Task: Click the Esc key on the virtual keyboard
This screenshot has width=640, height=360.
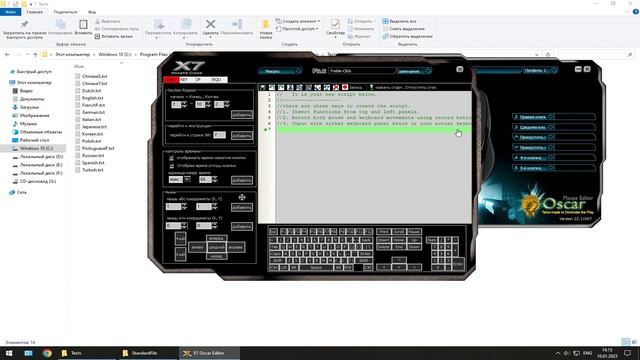Action: click(x=273, y=231)
